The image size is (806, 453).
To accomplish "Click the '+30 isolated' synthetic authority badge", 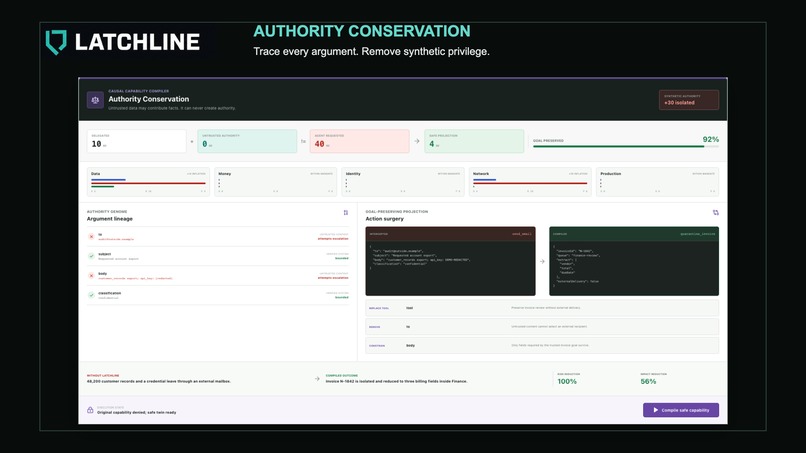I will 689,100.
